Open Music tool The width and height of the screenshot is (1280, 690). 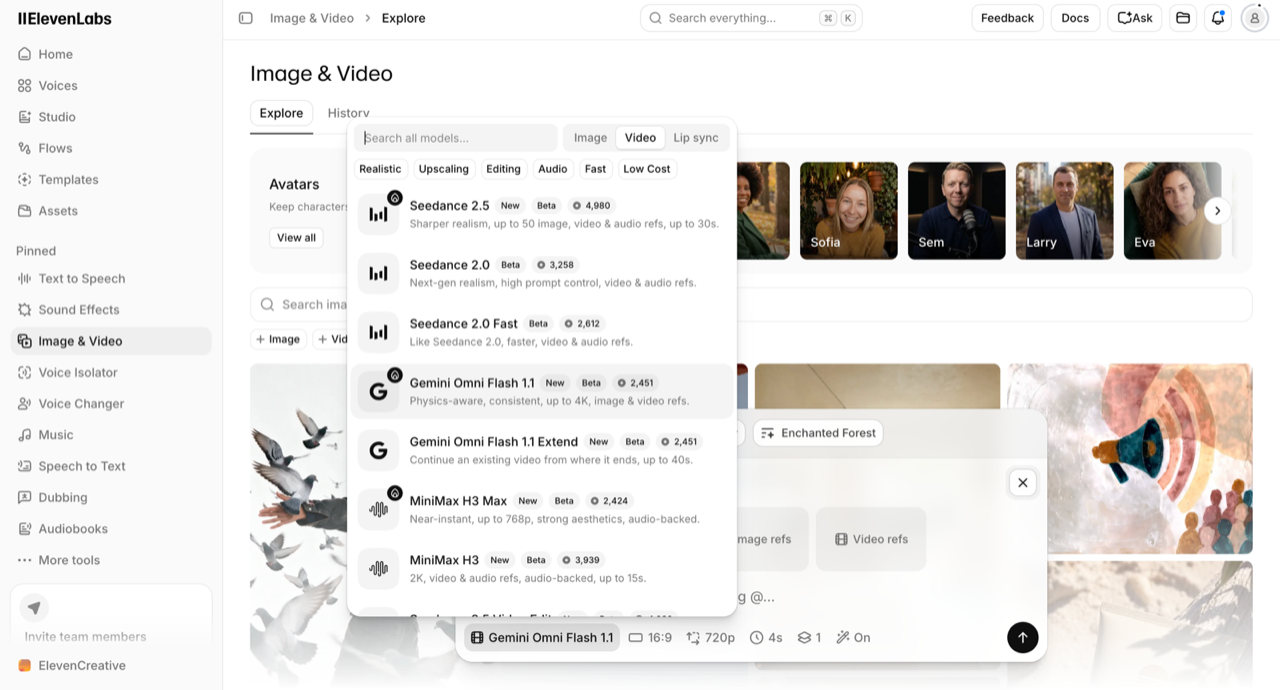tap(111, 435)
